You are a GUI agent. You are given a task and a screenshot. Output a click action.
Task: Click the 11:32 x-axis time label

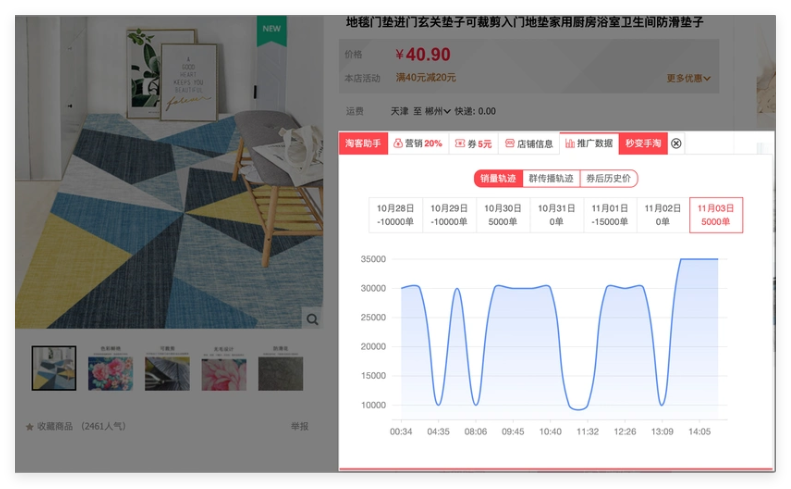click(x=588, y=432)
